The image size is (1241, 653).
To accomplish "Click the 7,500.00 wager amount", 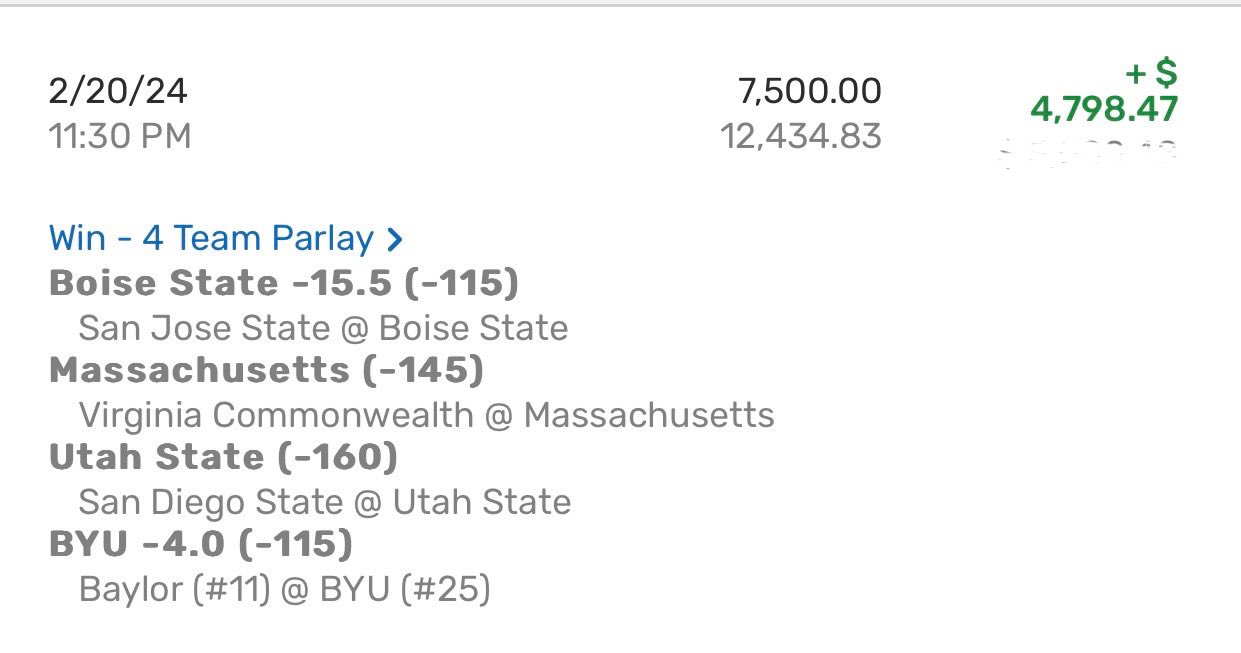I will coord(810,92).
